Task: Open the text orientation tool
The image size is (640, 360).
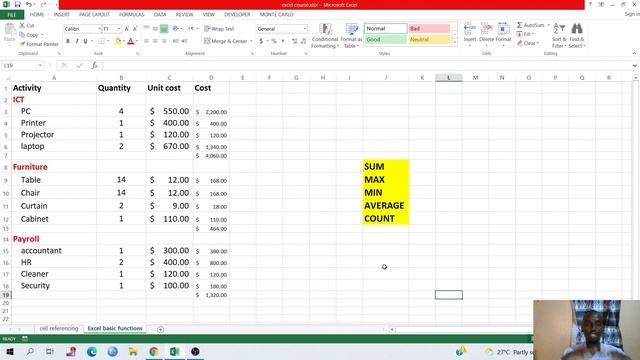Action: click(x=176, y=29)
